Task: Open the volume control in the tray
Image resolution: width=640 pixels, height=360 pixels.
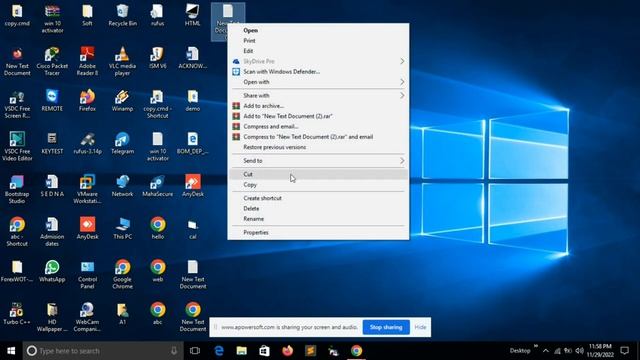Action: click(580, 351)
